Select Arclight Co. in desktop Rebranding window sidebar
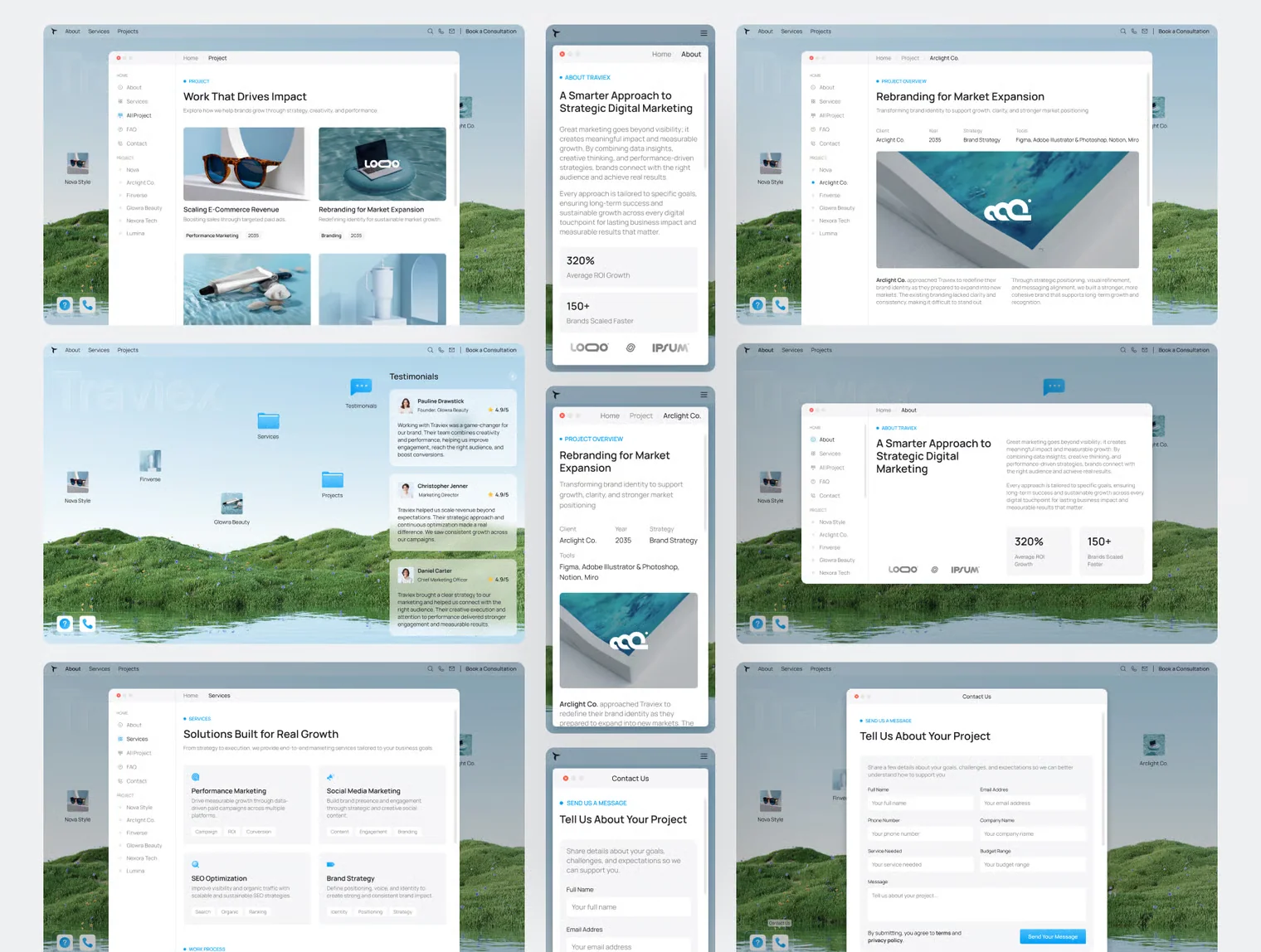This screenshot has height=952, width=1261. pos(833,182)
